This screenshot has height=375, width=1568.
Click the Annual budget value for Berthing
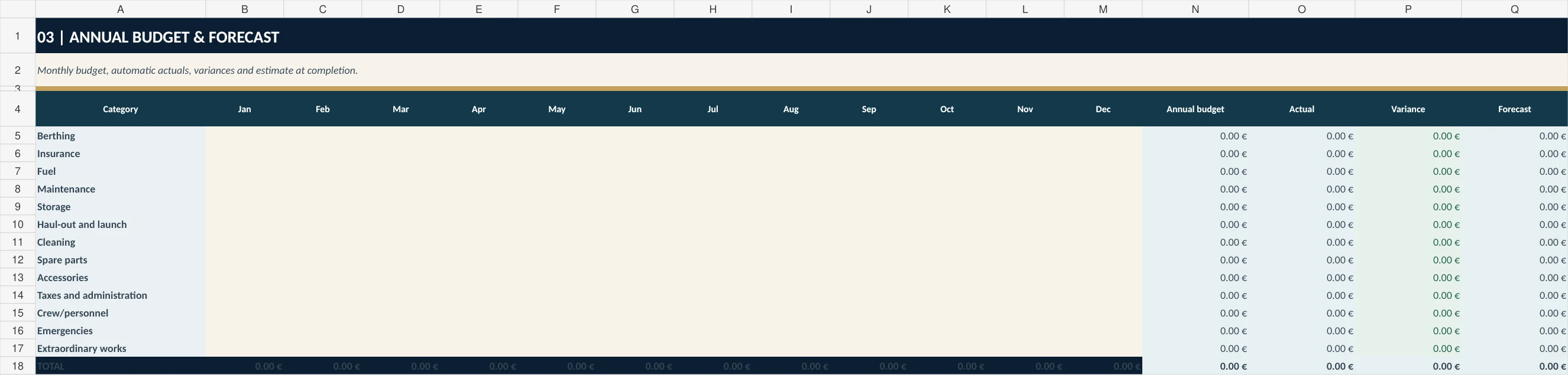pyautogui.click(x=1196, y=136)
